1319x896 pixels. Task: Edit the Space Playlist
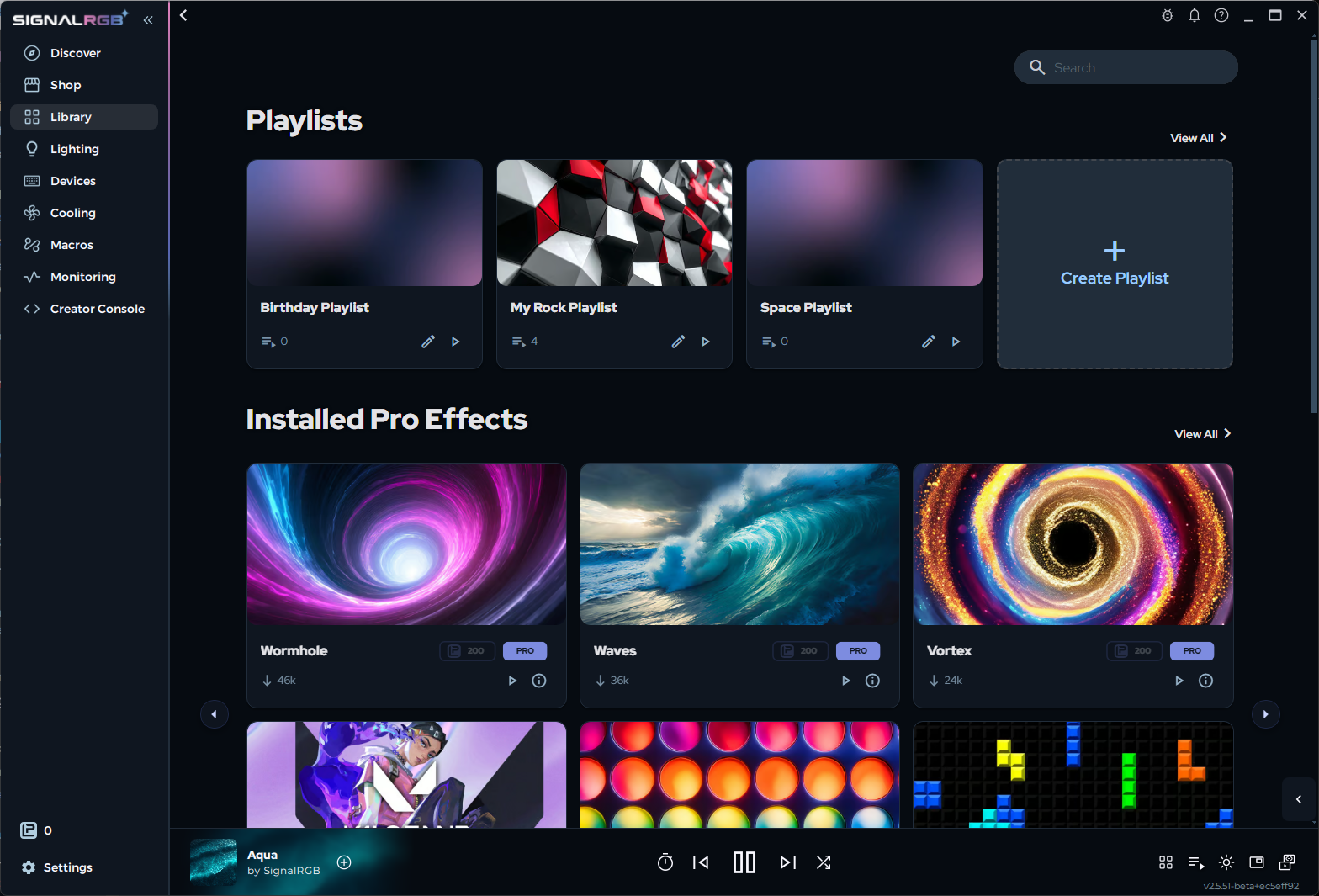coord(929,342)
